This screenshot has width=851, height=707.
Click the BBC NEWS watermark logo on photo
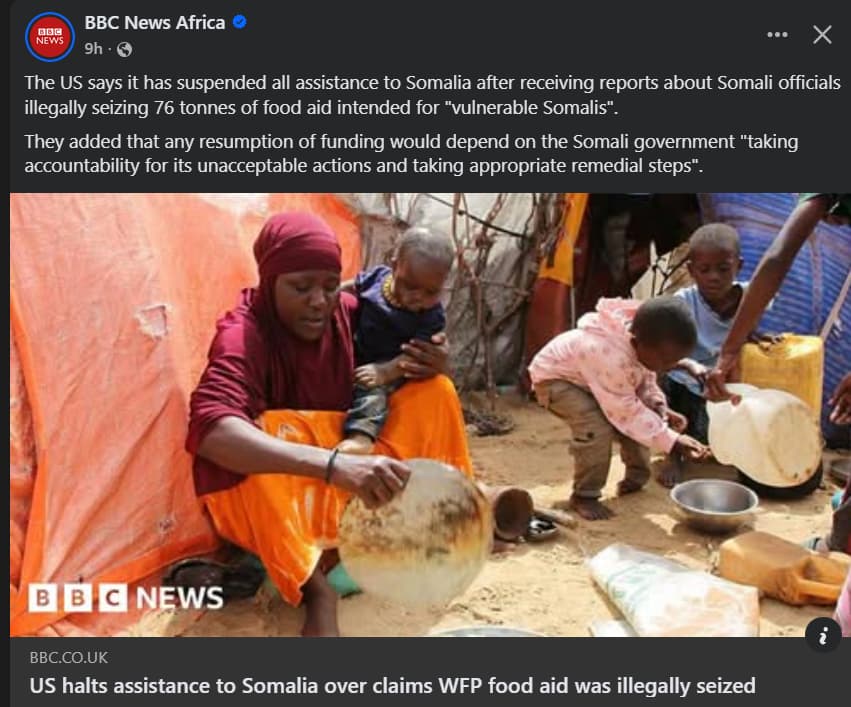[126, 597]
